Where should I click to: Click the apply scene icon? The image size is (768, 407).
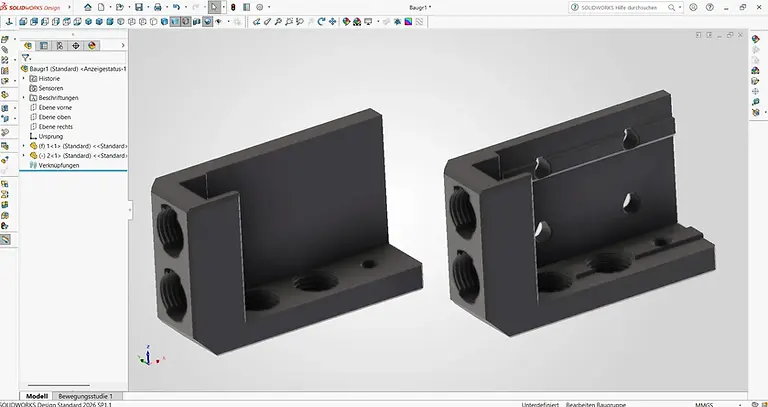point(357,22)
